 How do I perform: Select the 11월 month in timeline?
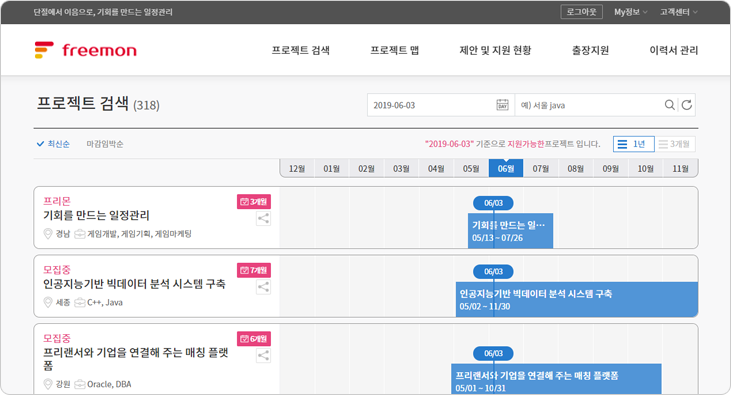coord(681,168)
